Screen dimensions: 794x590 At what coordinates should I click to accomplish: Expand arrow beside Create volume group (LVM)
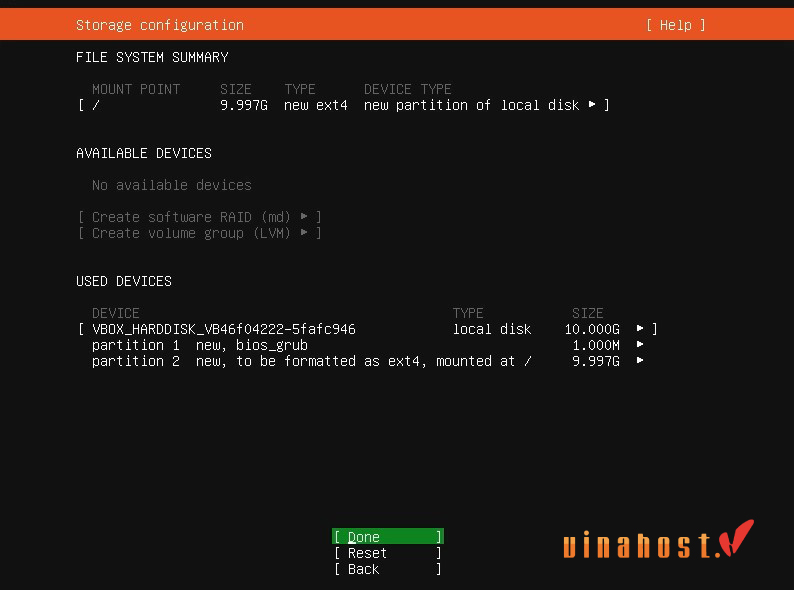[304, 233]
